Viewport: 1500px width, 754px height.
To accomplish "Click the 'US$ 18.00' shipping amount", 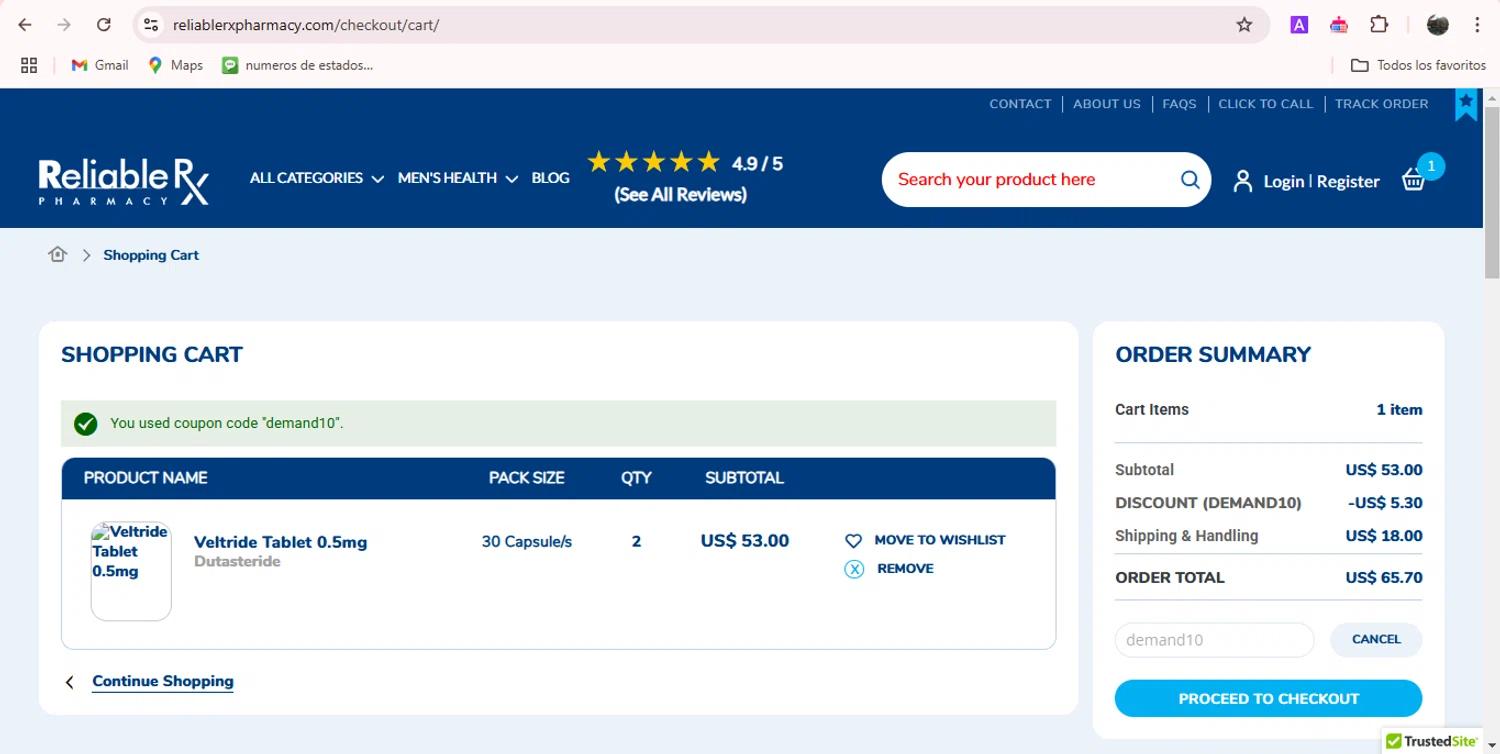I will coord(1384,536).
